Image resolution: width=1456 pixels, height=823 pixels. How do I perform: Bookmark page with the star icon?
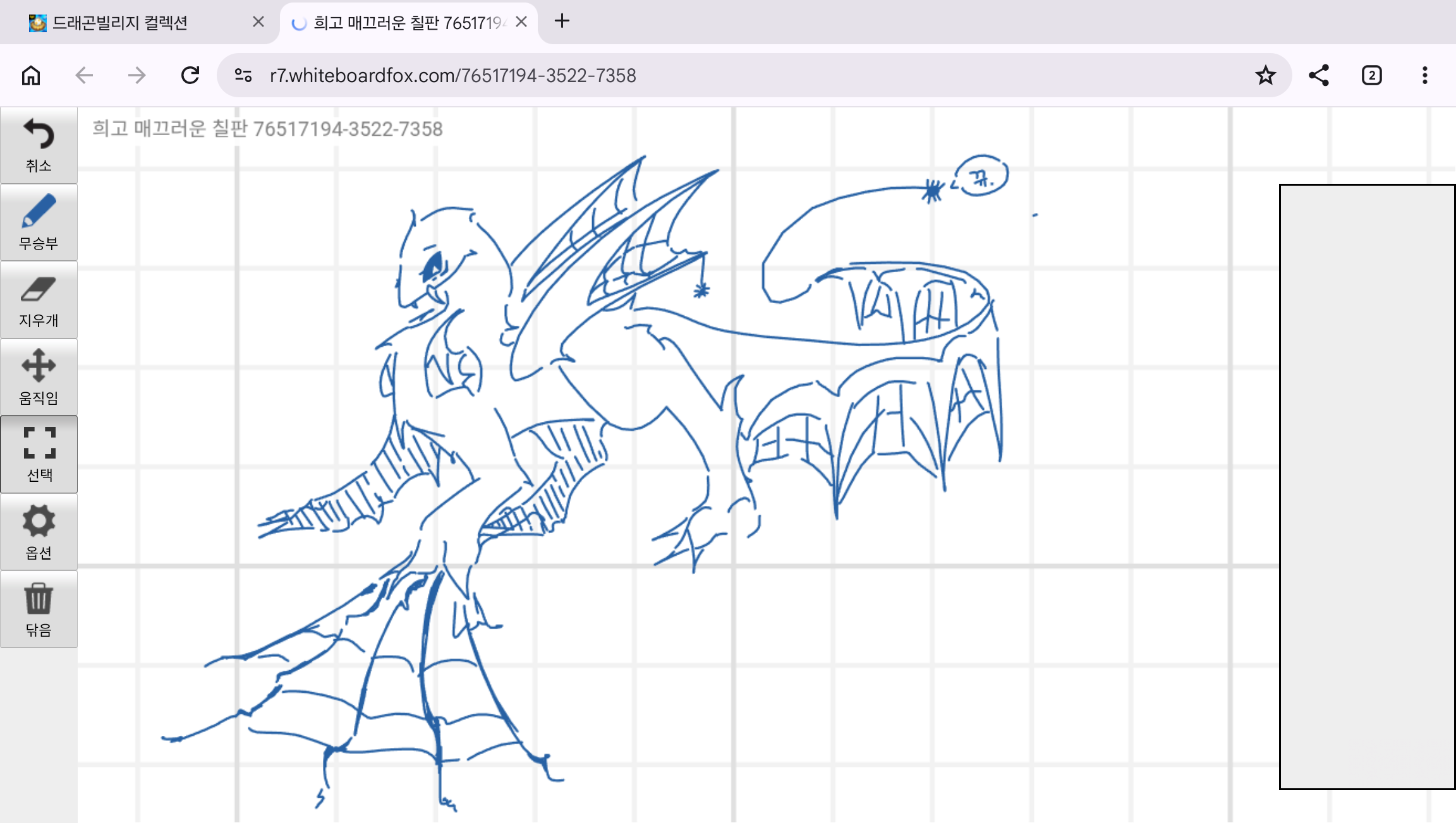coord(1265,76)
